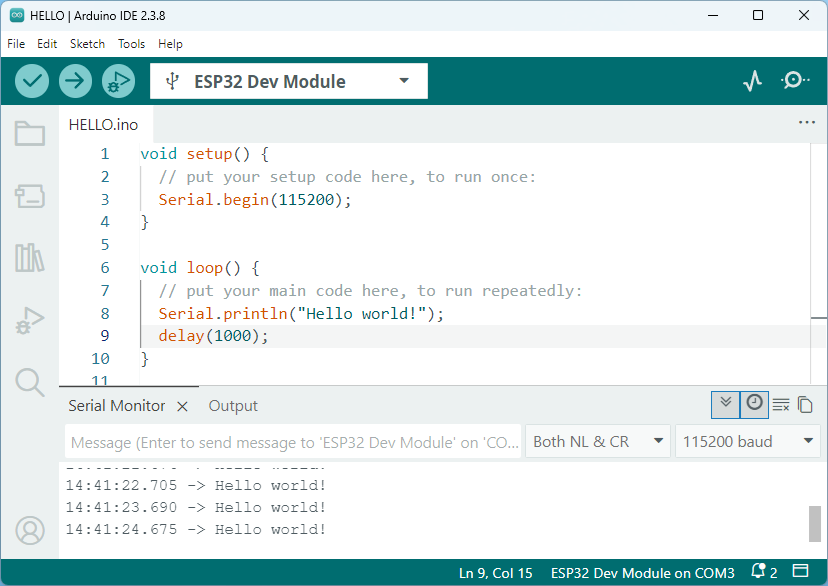Toggle autoscroll in the Serial Monitor
This screenshot has height=586, width=828.
click(726, 405)
